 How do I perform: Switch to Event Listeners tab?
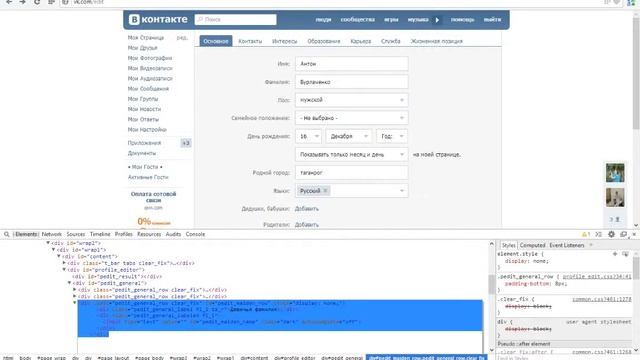point(567,245)
